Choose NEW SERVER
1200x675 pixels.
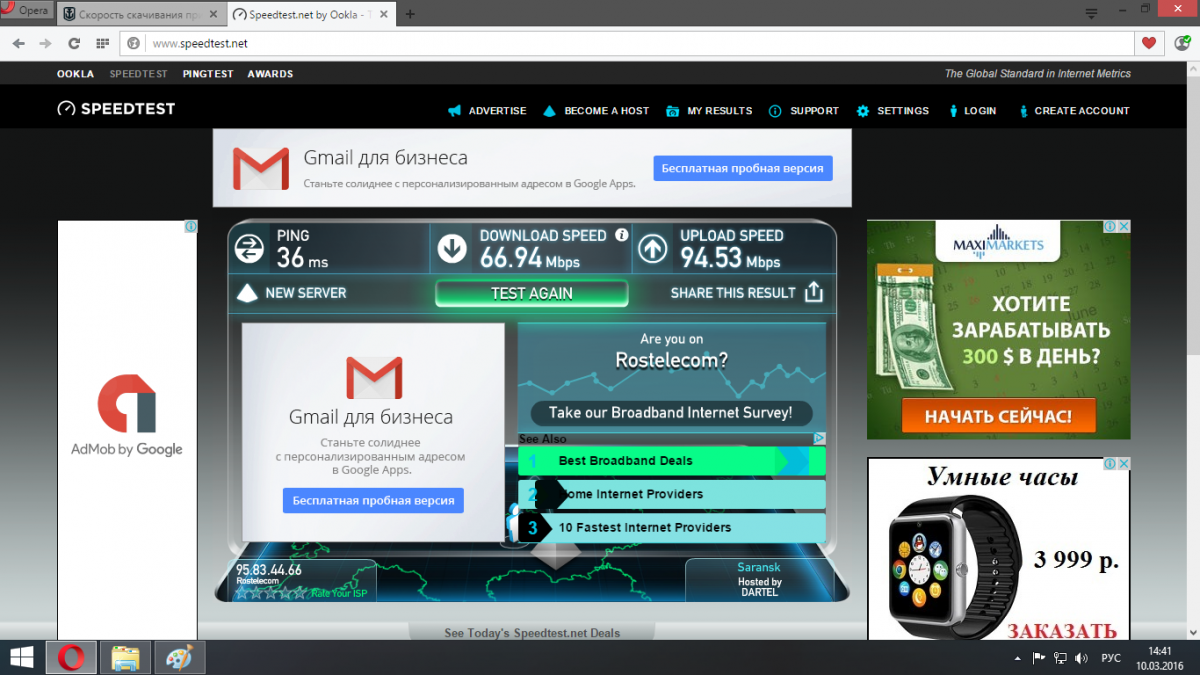(x=291, y=293)
